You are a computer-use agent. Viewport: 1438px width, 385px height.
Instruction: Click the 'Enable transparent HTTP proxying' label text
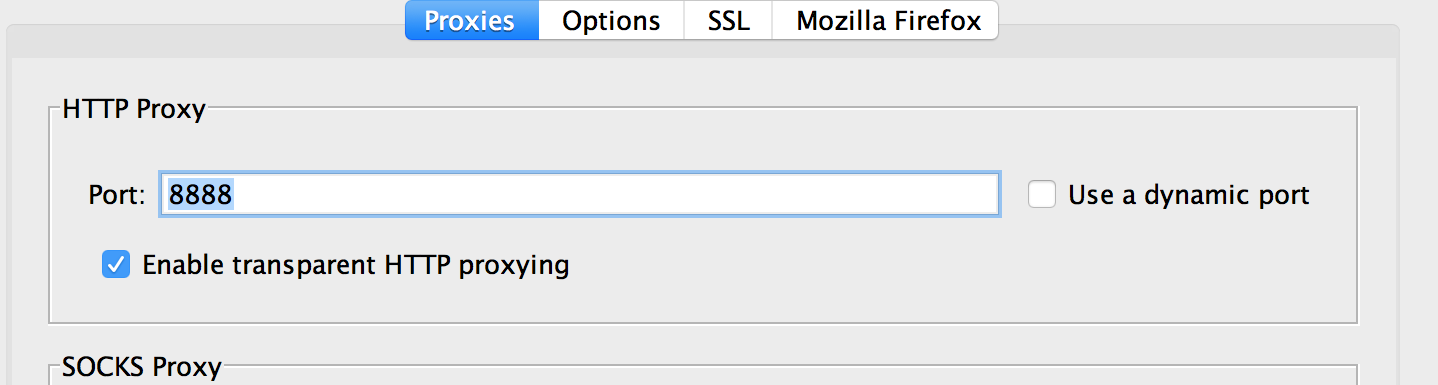coord(356,266)
